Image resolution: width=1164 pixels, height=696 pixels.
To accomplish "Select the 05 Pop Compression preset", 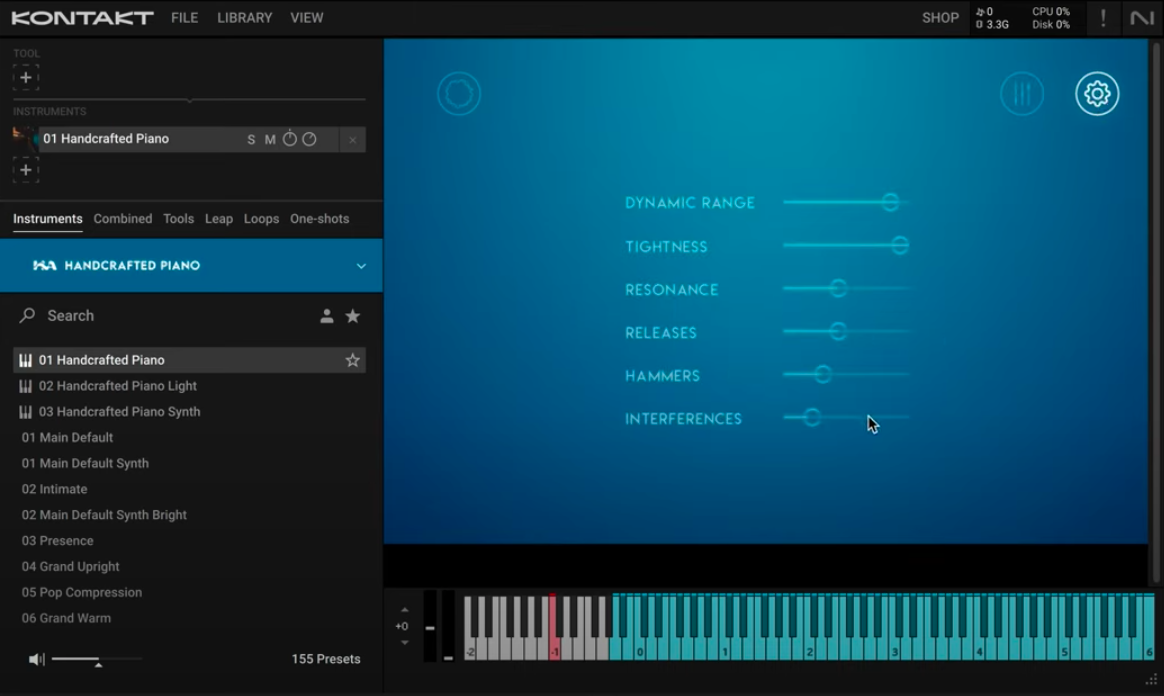I will coord(189,592).
